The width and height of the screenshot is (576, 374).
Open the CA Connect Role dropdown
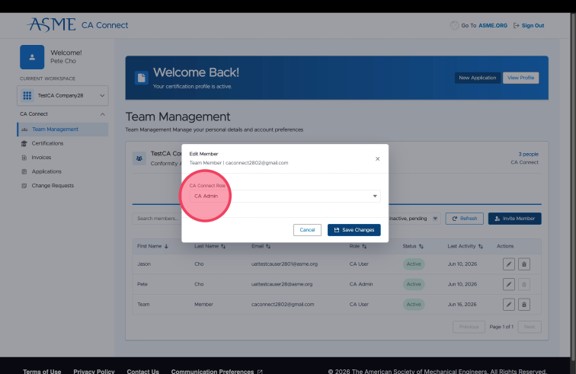[x=285, y=196]
